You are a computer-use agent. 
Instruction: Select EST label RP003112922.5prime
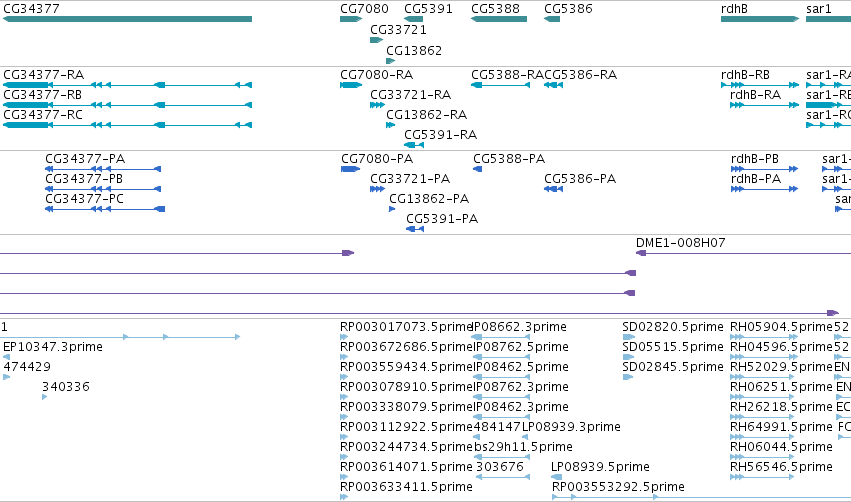pos(406,427)
